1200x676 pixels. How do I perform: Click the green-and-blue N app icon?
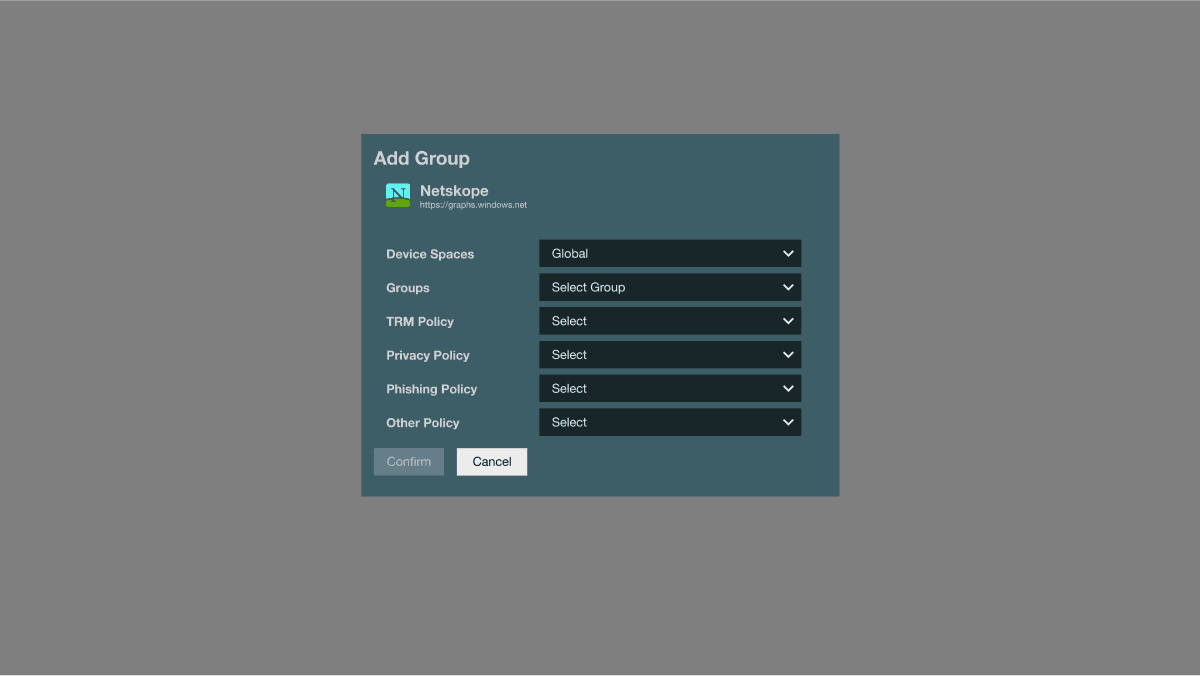tap(398, 196)
